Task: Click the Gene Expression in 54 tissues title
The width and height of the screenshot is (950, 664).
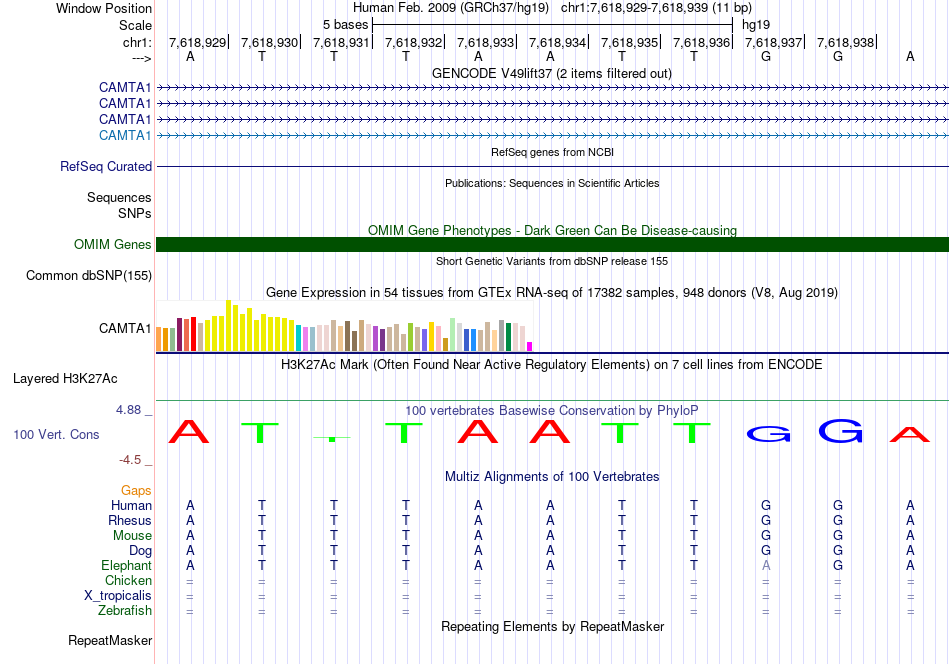Action: pos(552,293)
